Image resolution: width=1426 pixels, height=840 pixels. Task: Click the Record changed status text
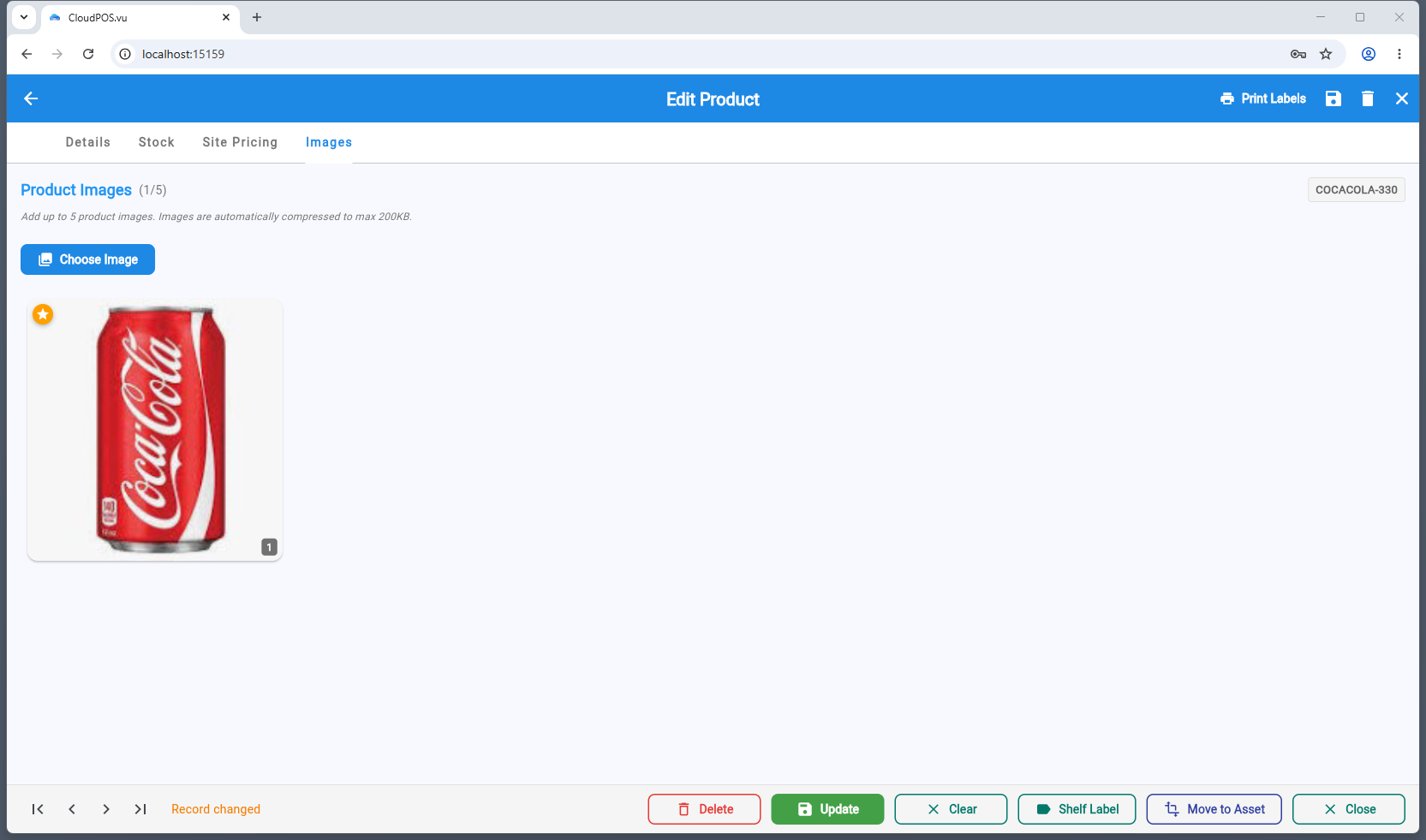point(216,809)
